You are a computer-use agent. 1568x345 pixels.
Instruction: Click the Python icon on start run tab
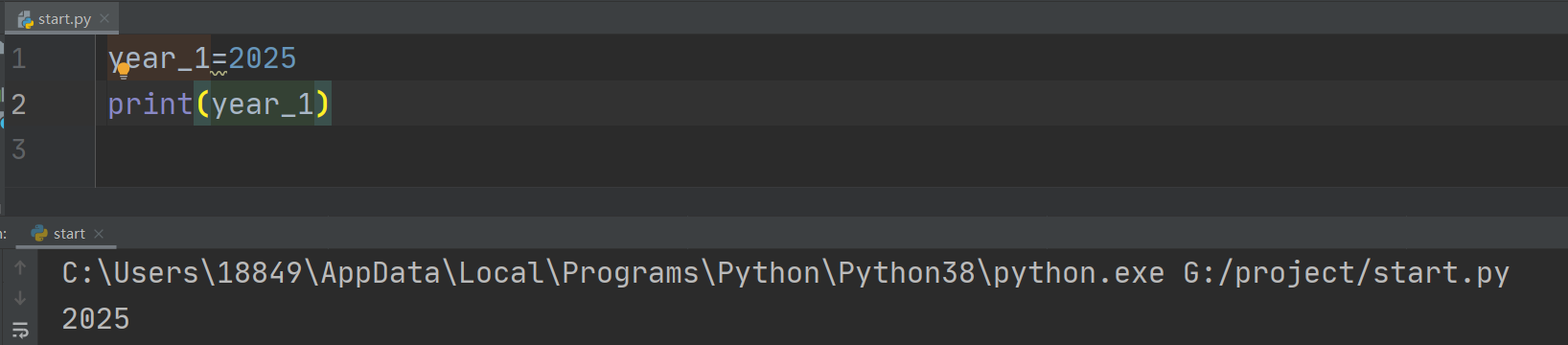point(39,233)
